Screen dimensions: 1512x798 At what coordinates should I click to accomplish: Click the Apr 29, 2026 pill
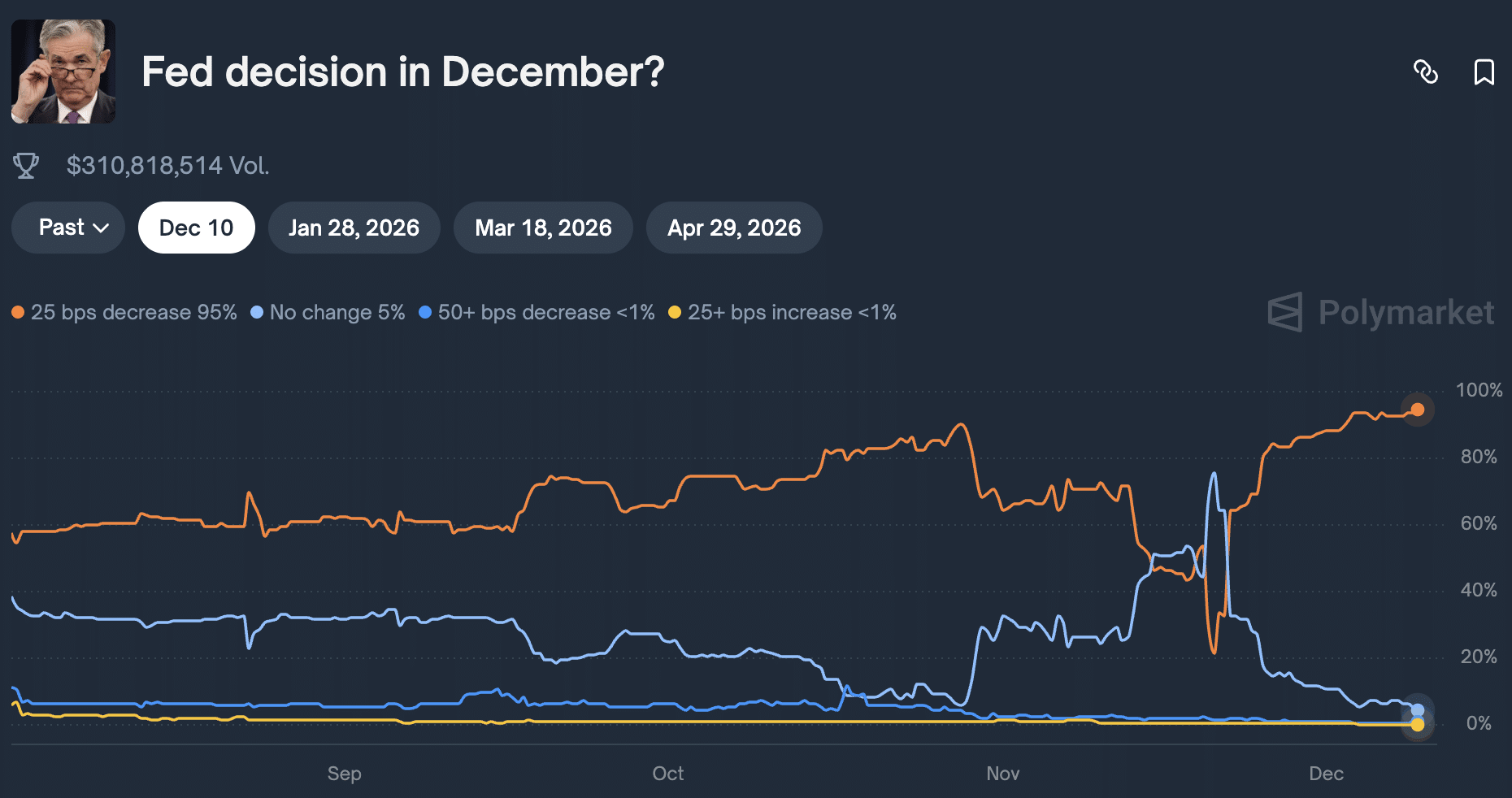733,228
